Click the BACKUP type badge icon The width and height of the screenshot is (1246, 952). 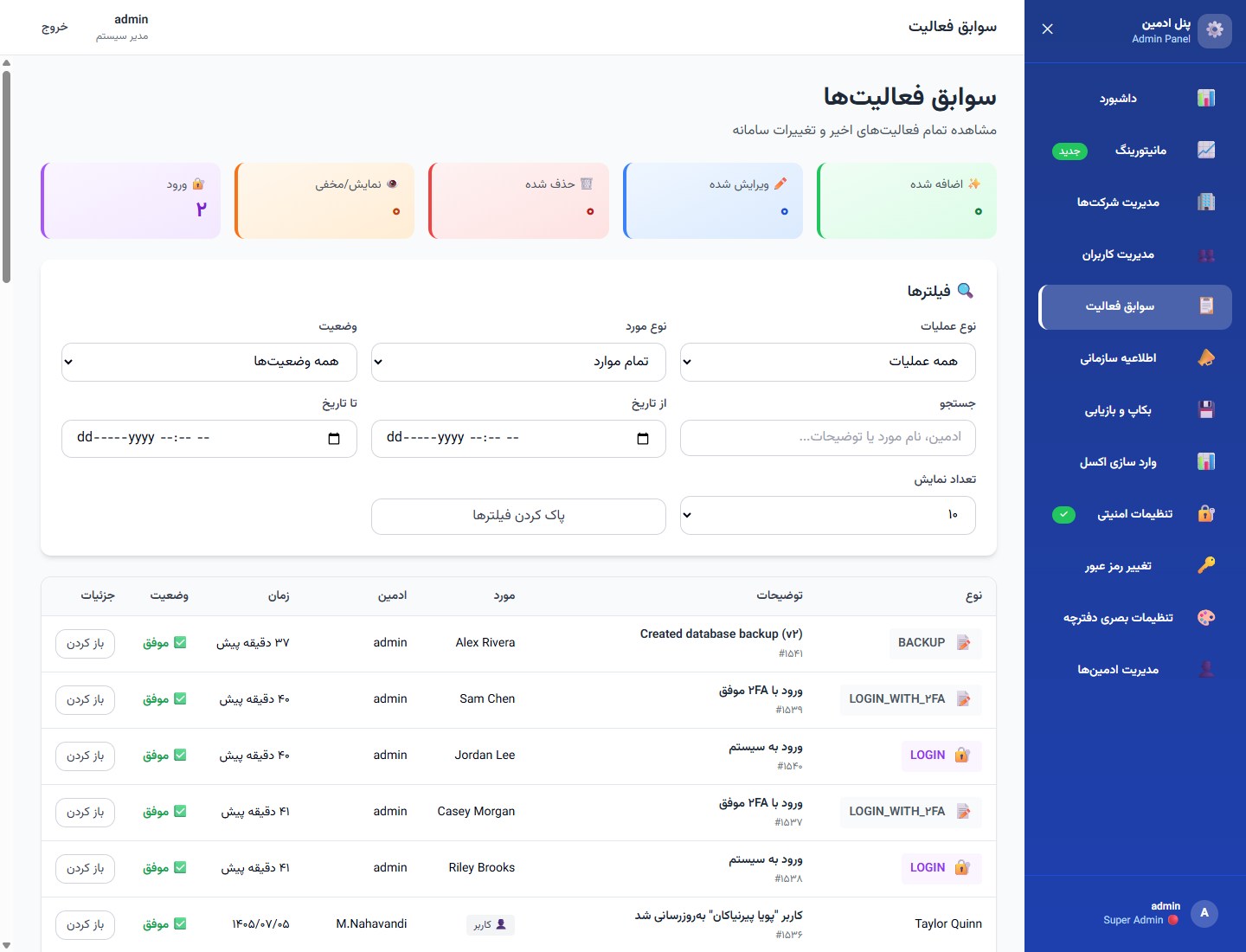coord(963,643)
